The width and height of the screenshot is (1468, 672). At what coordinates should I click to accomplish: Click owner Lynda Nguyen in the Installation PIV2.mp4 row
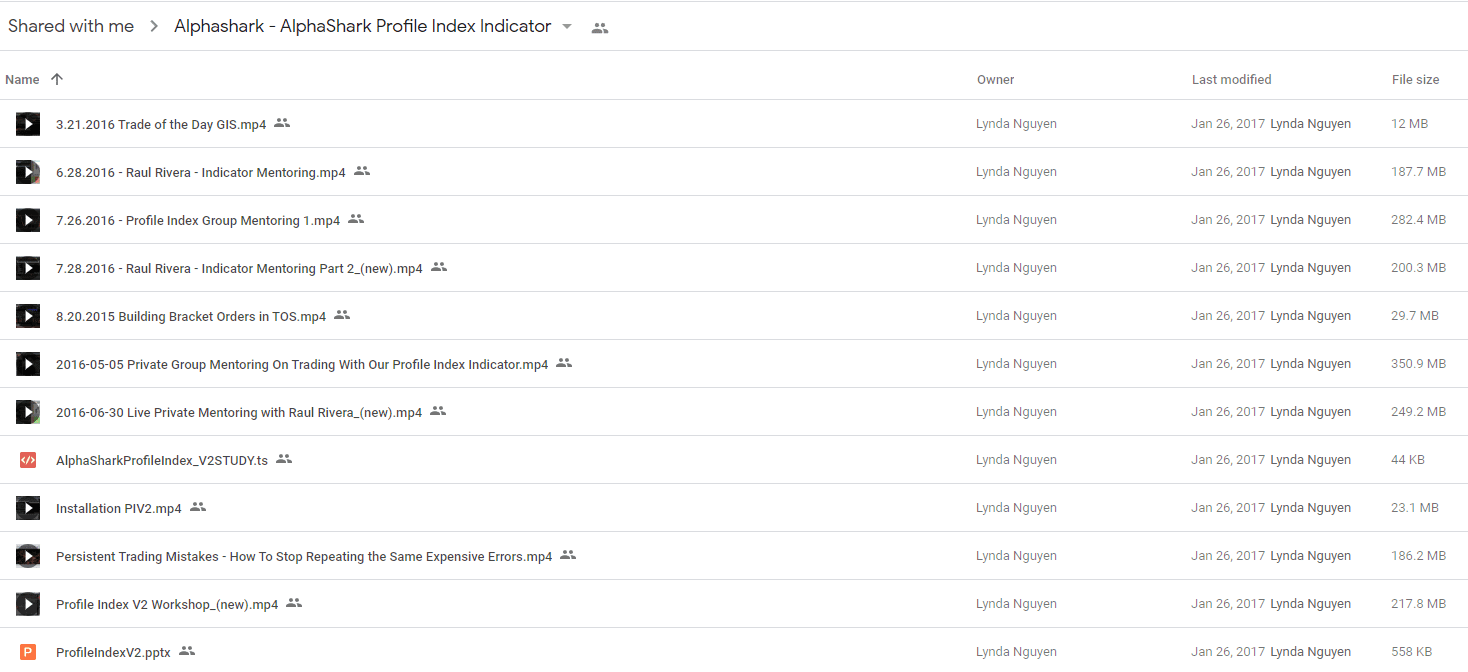click(x=1016, y=508)
